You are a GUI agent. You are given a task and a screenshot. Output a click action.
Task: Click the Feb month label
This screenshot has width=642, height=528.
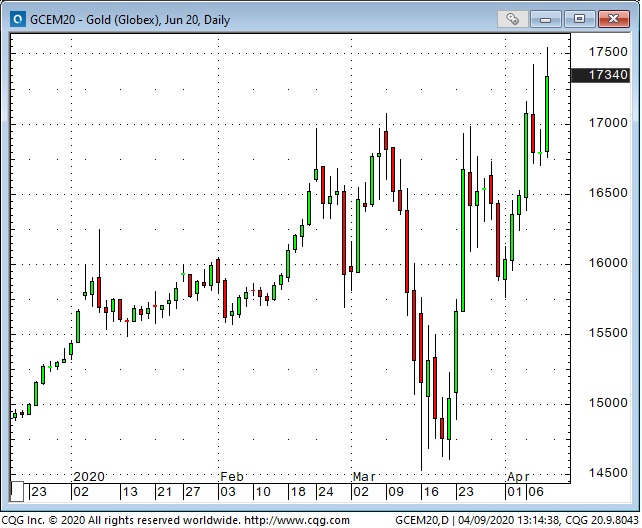(232, 477)
